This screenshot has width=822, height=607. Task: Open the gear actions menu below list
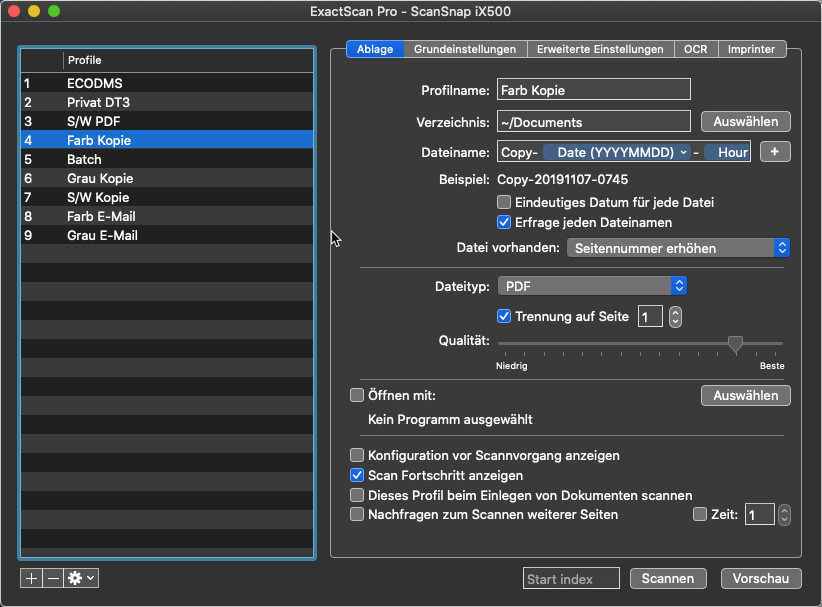tap(81, 579)
